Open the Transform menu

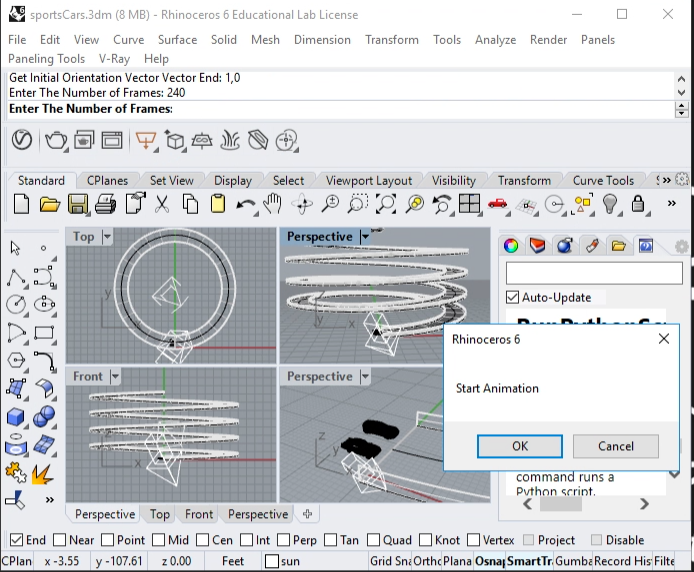coord(391,39)
